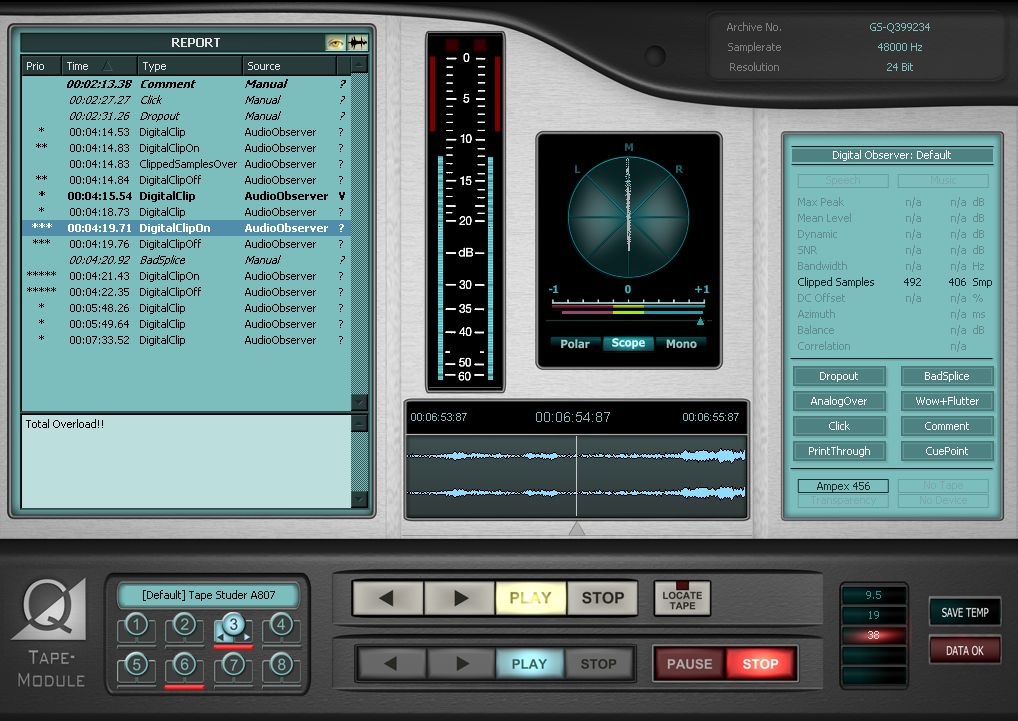Click the Q Tape-Module logo

click(50, 632)
